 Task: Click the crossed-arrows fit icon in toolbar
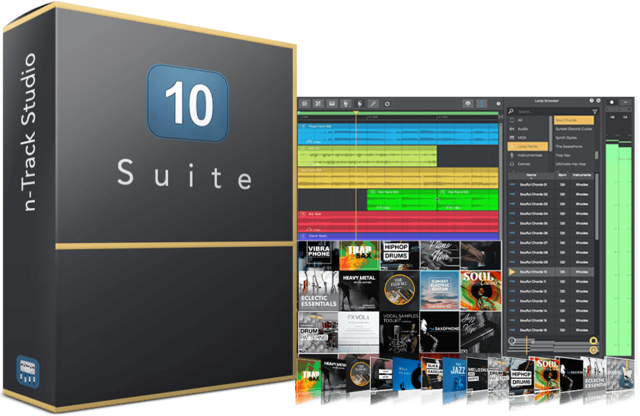(x=318, y=104)
